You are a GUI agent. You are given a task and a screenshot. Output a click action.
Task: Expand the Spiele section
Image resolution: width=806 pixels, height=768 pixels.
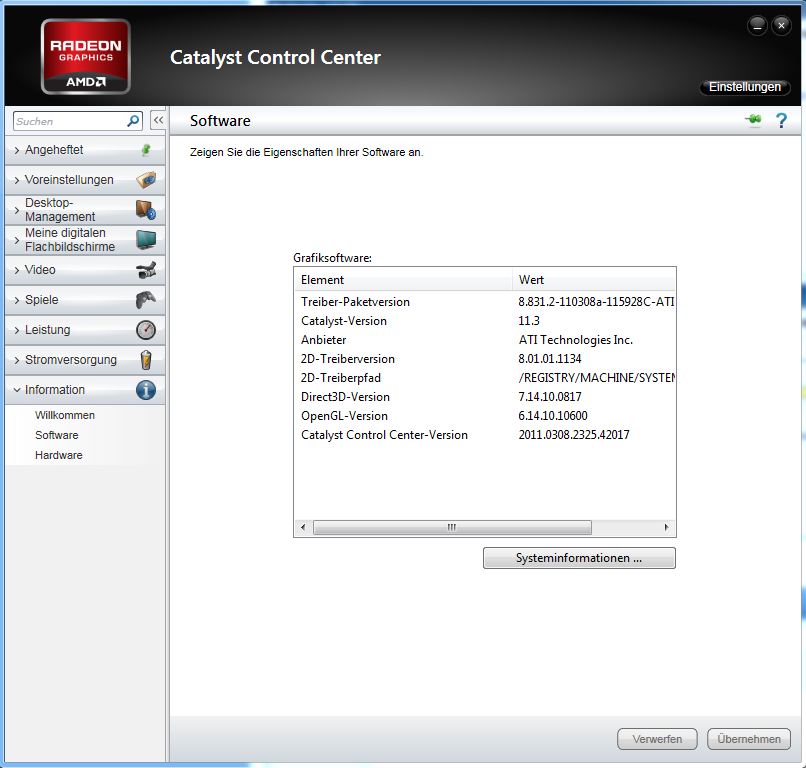85,300
